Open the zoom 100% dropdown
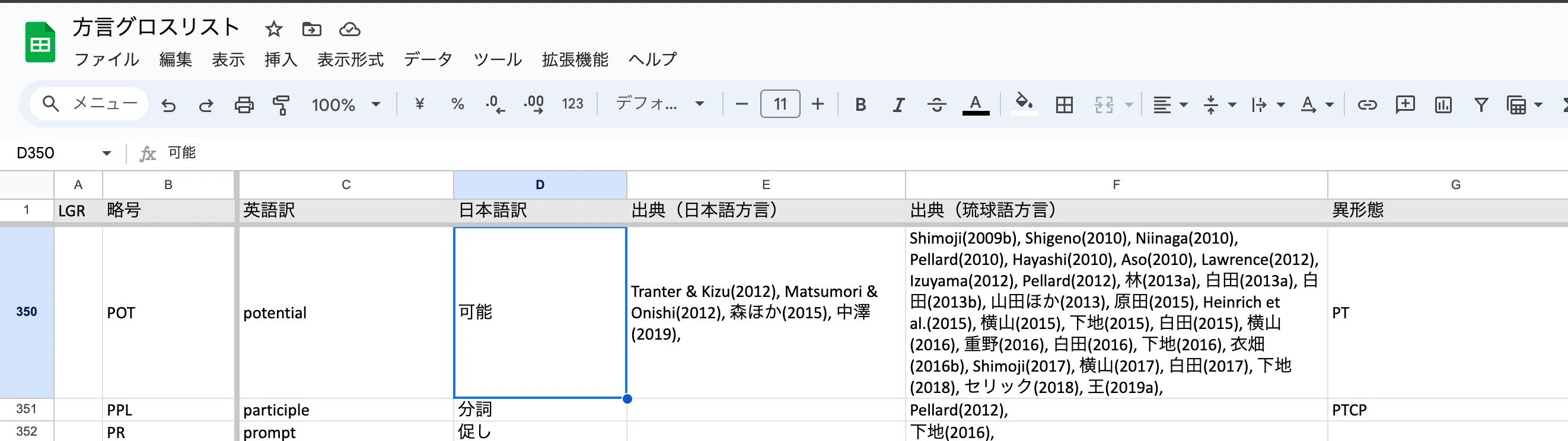Screen dimensions: 1568x441 [346, 105]
